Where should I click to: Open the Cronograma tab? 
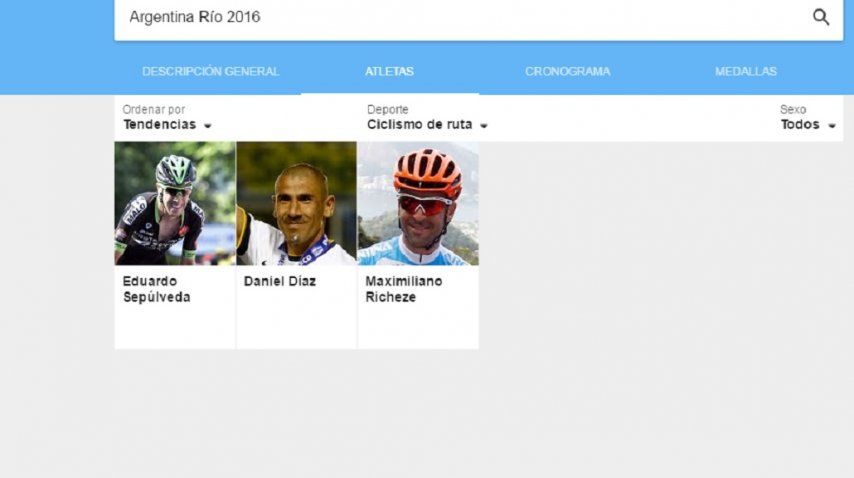click(568, 71)
